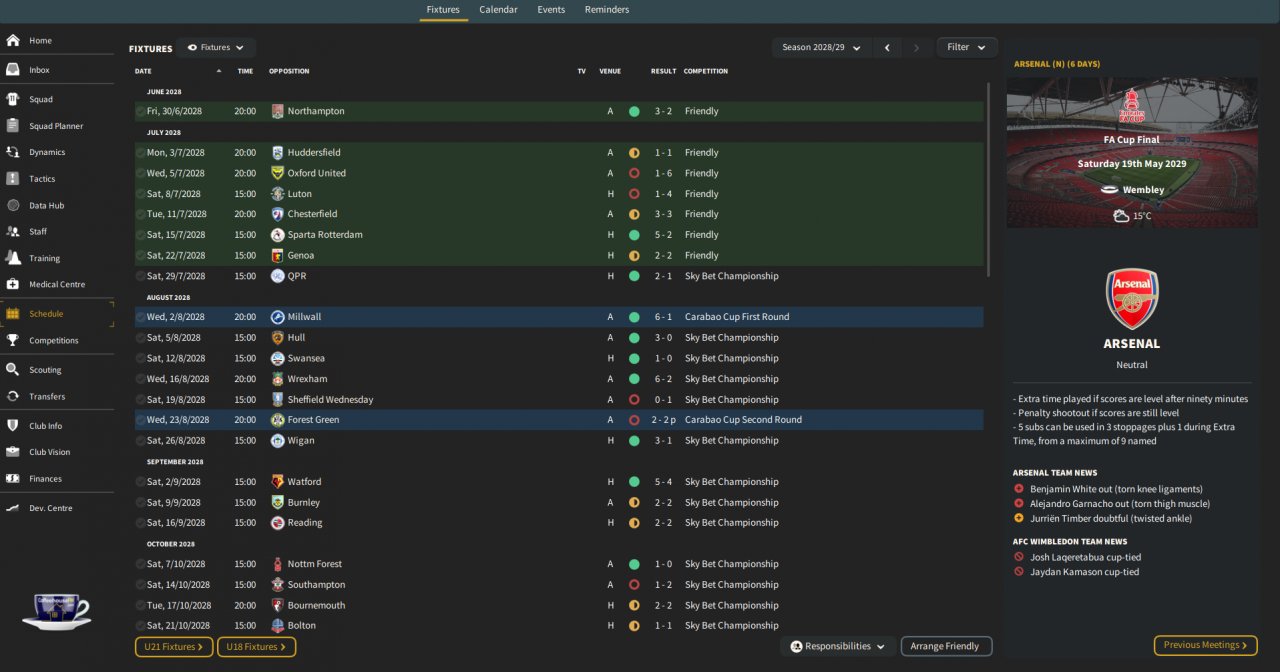Screen dimensions: 1280x672
Task: Click the Watford club badge
Action: (x=278, y=482)
